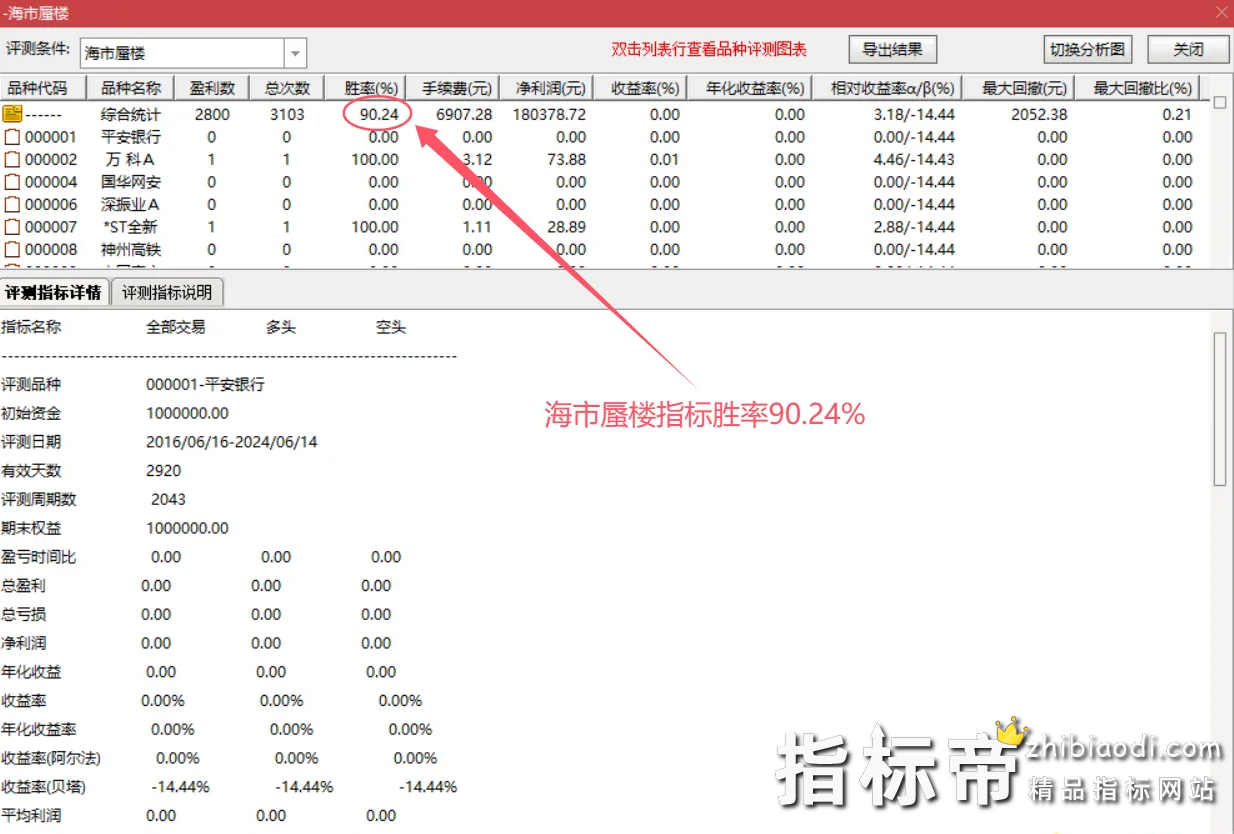The width and height of the screenshot is (1234, 834).
Task: Click the net profit value 180378.72
Action: [x=550, y=114]
